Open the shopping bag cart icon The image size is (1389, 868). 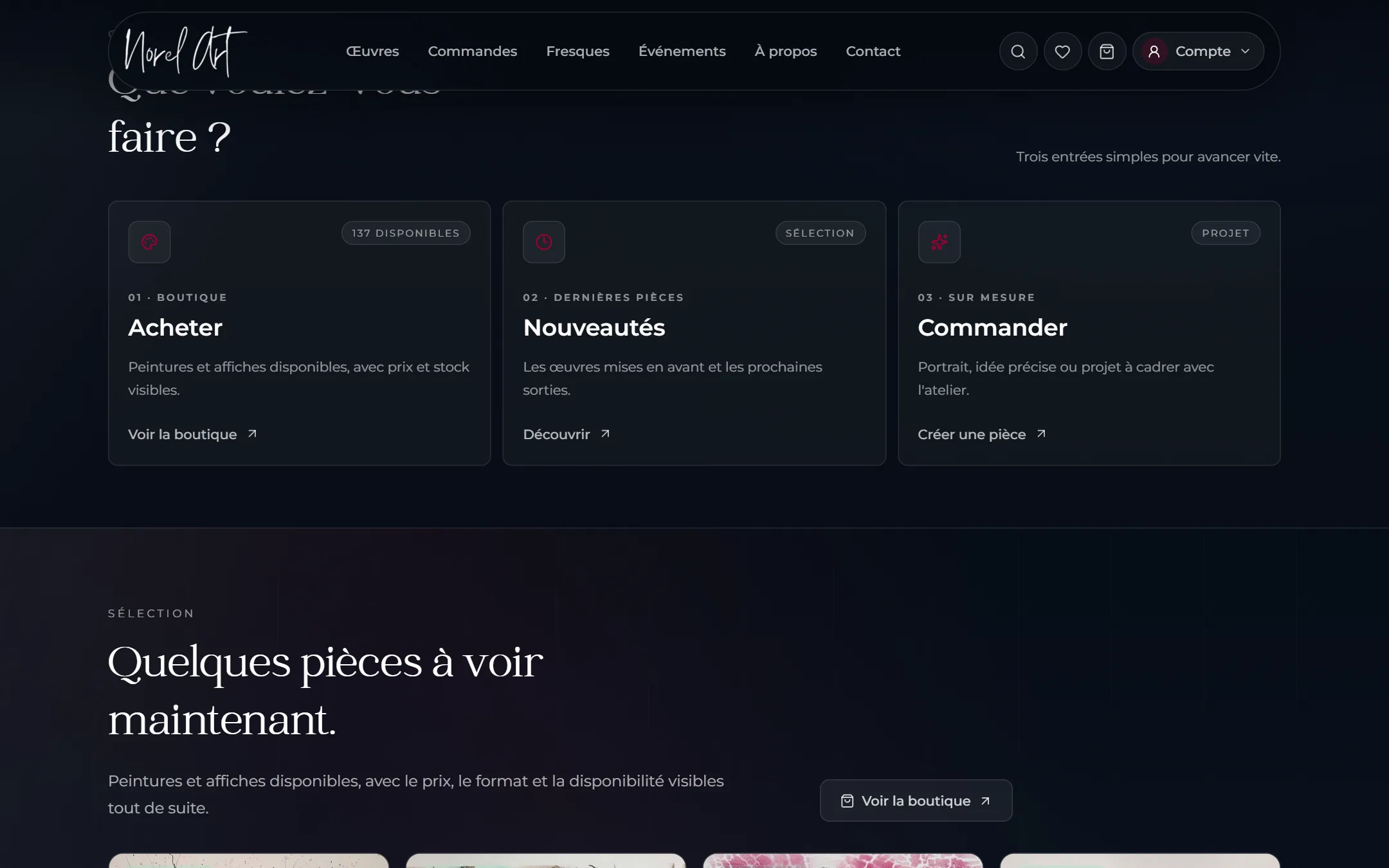(1107, 51)
